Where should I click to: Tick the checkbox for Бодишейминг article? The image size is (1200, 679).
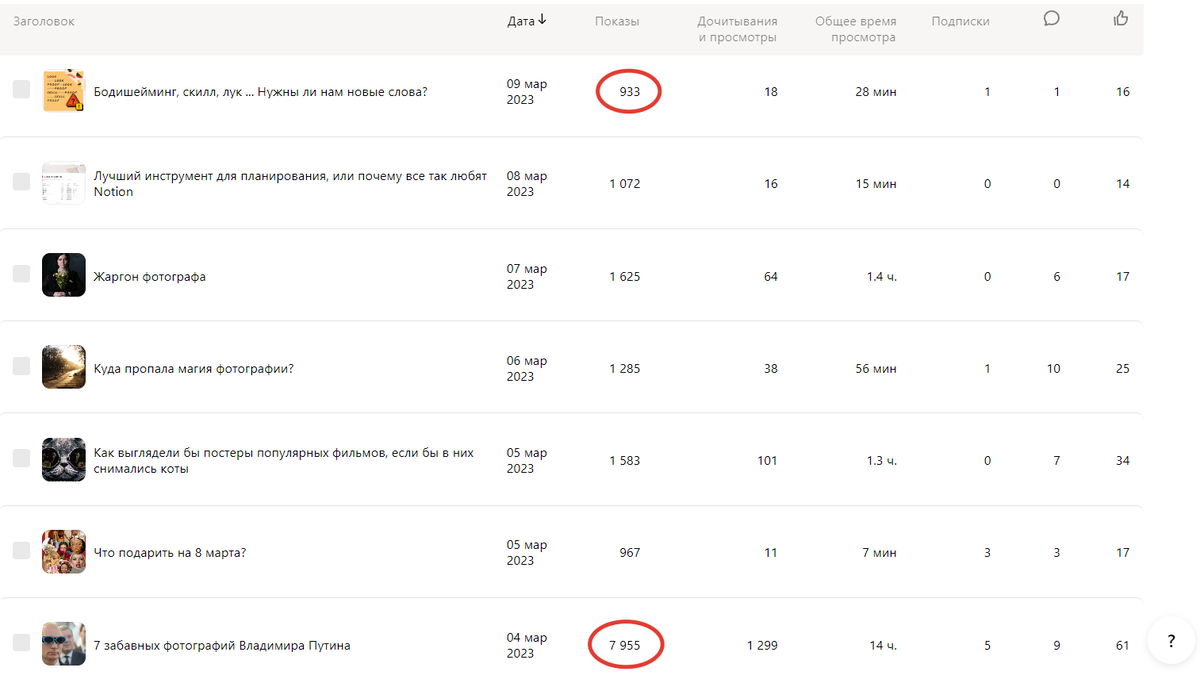pos(21,90)
